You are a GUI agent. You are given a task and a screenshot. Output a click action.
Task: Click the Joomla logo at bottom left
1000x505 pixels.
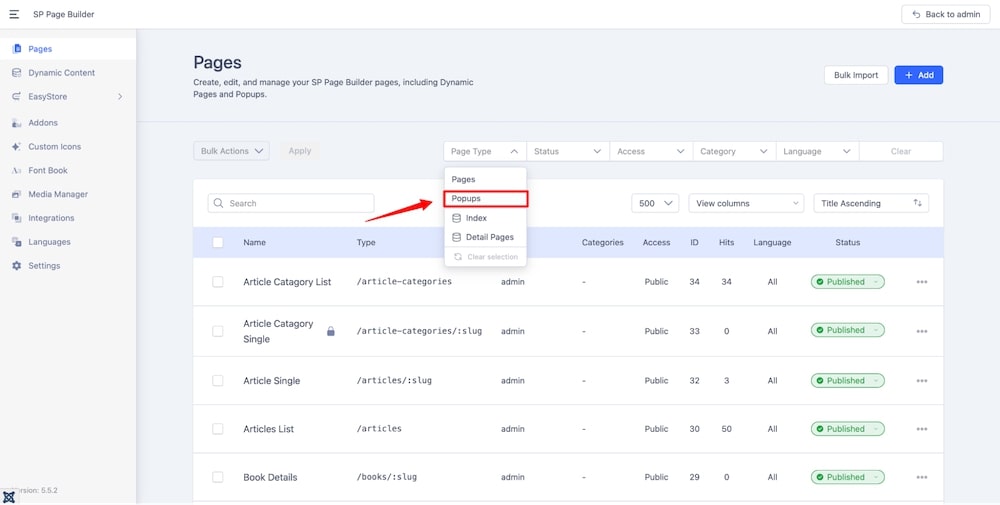pyautogui.click(x=10, y=496)
